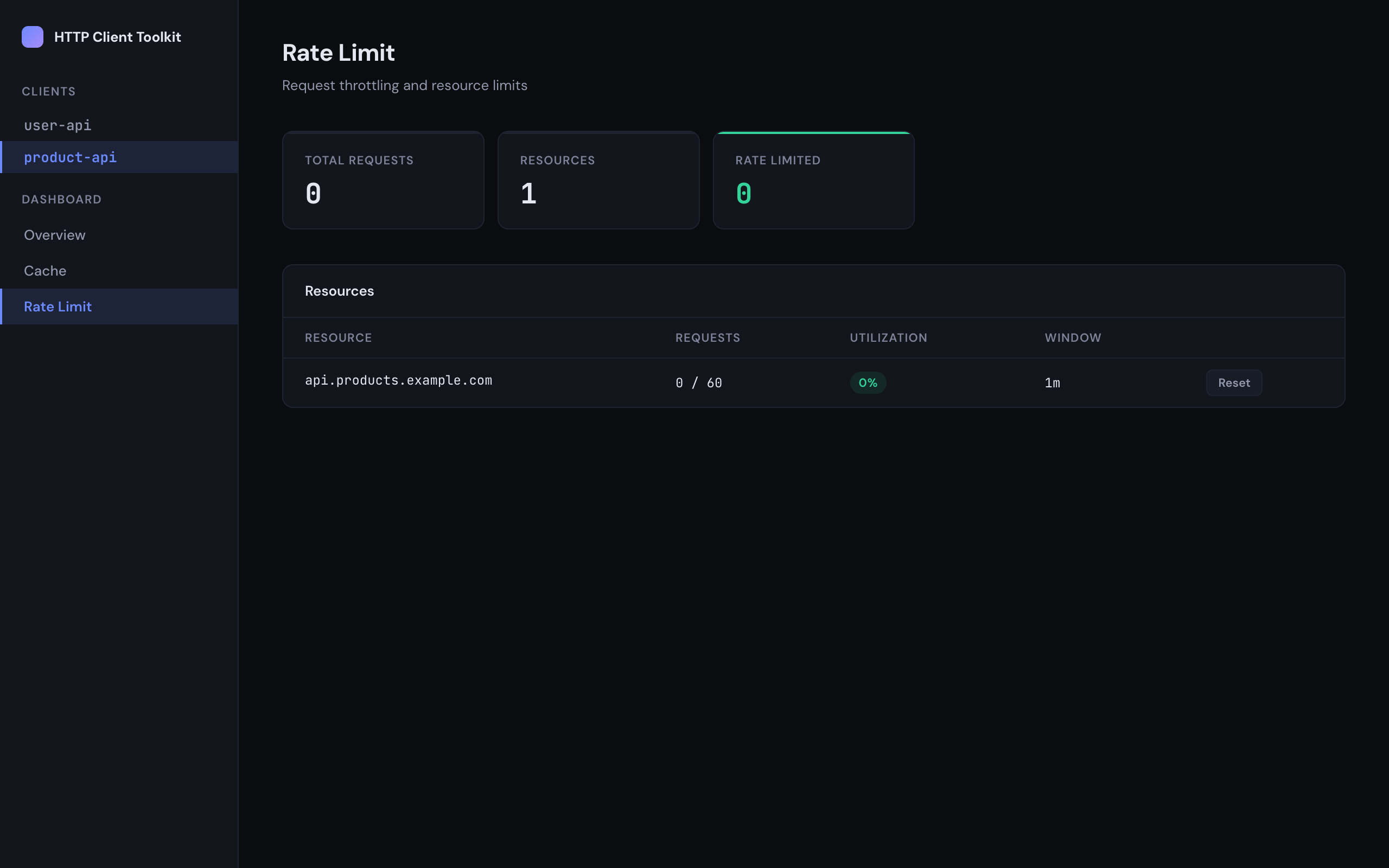The height and width of the screenshot is (868, 1389).
Task: Click the HTTP Client Toolkit logo icon
Action: pyautogui.click(x=33, y=37)
